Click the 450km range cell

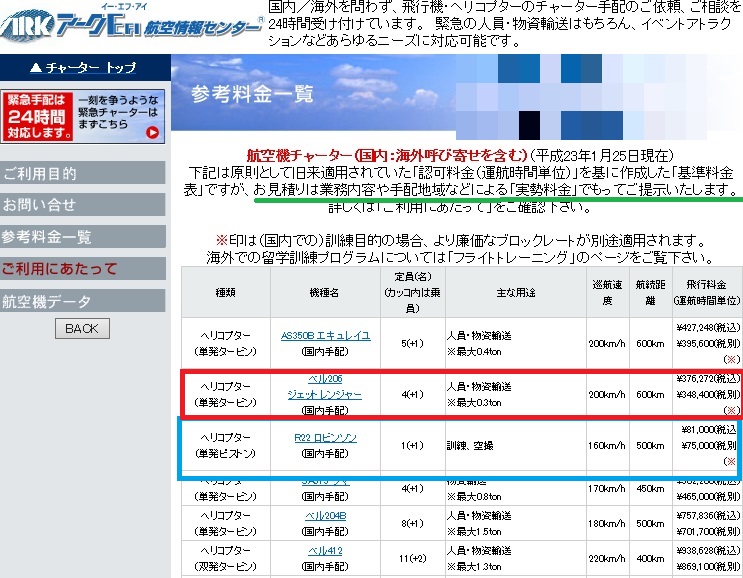pos(651,488)
